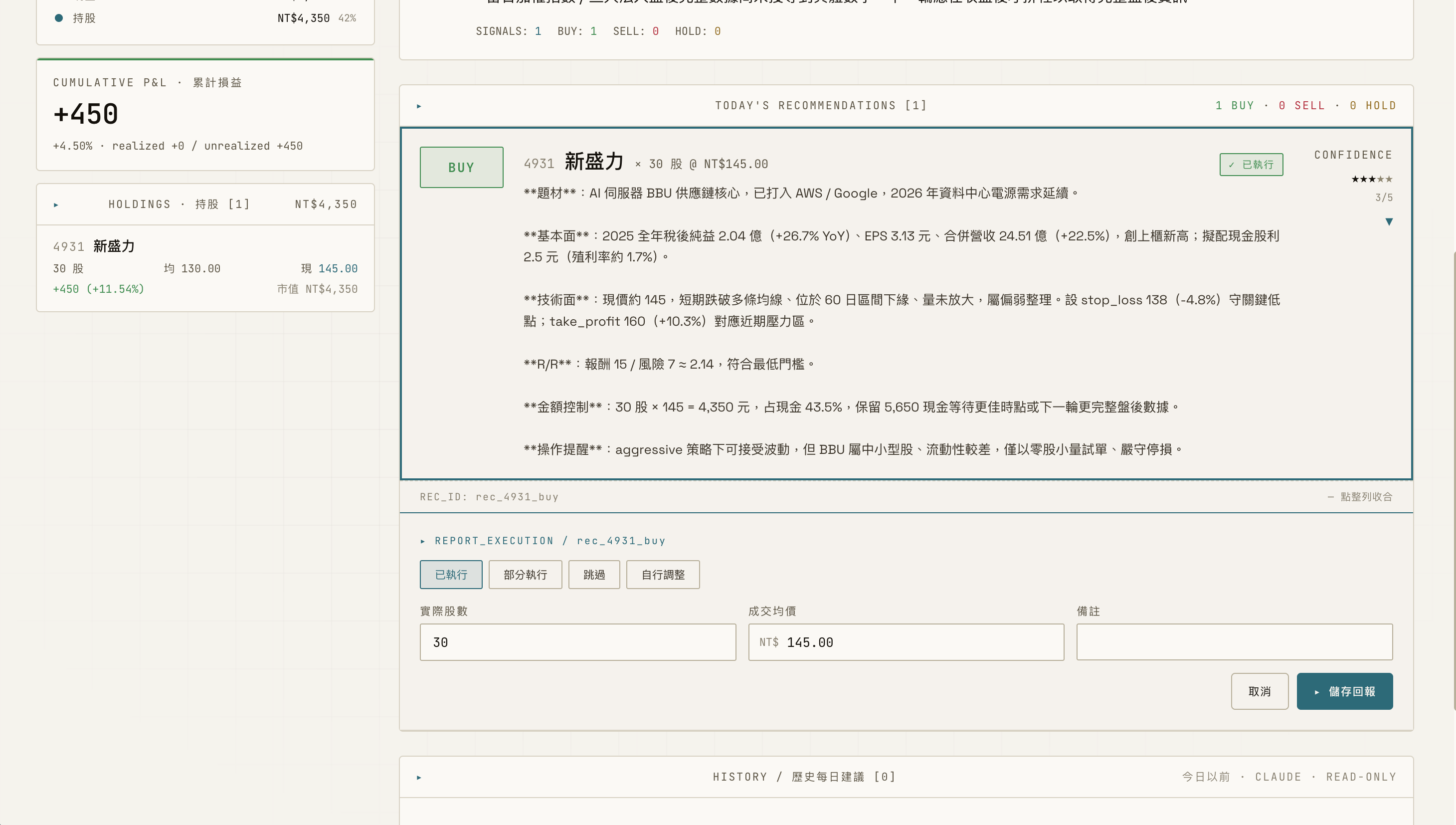Collapse the TODAY'S RECOMMENDATIONS panel

click(419, 105)
